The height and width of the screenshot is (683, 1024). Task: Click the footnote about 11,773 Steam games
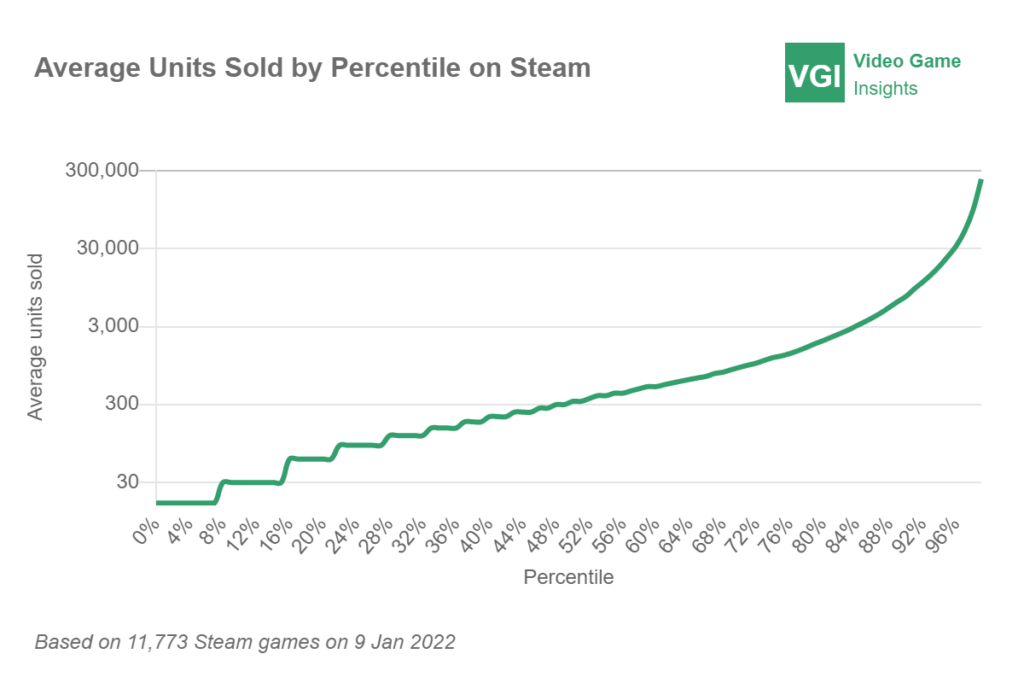click(245, 641)
